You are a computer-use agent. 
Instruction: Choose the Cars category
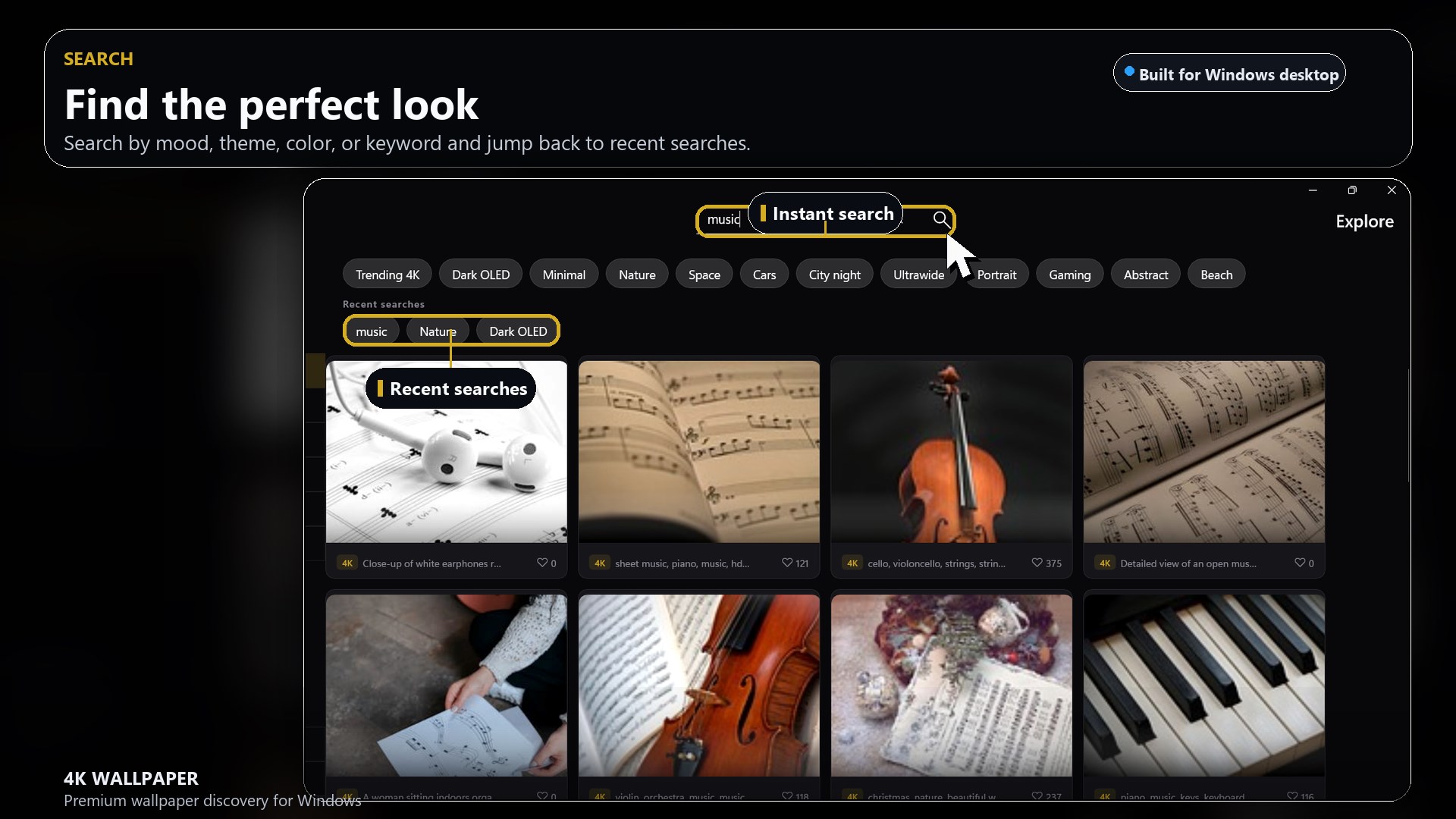pos(764,275)
